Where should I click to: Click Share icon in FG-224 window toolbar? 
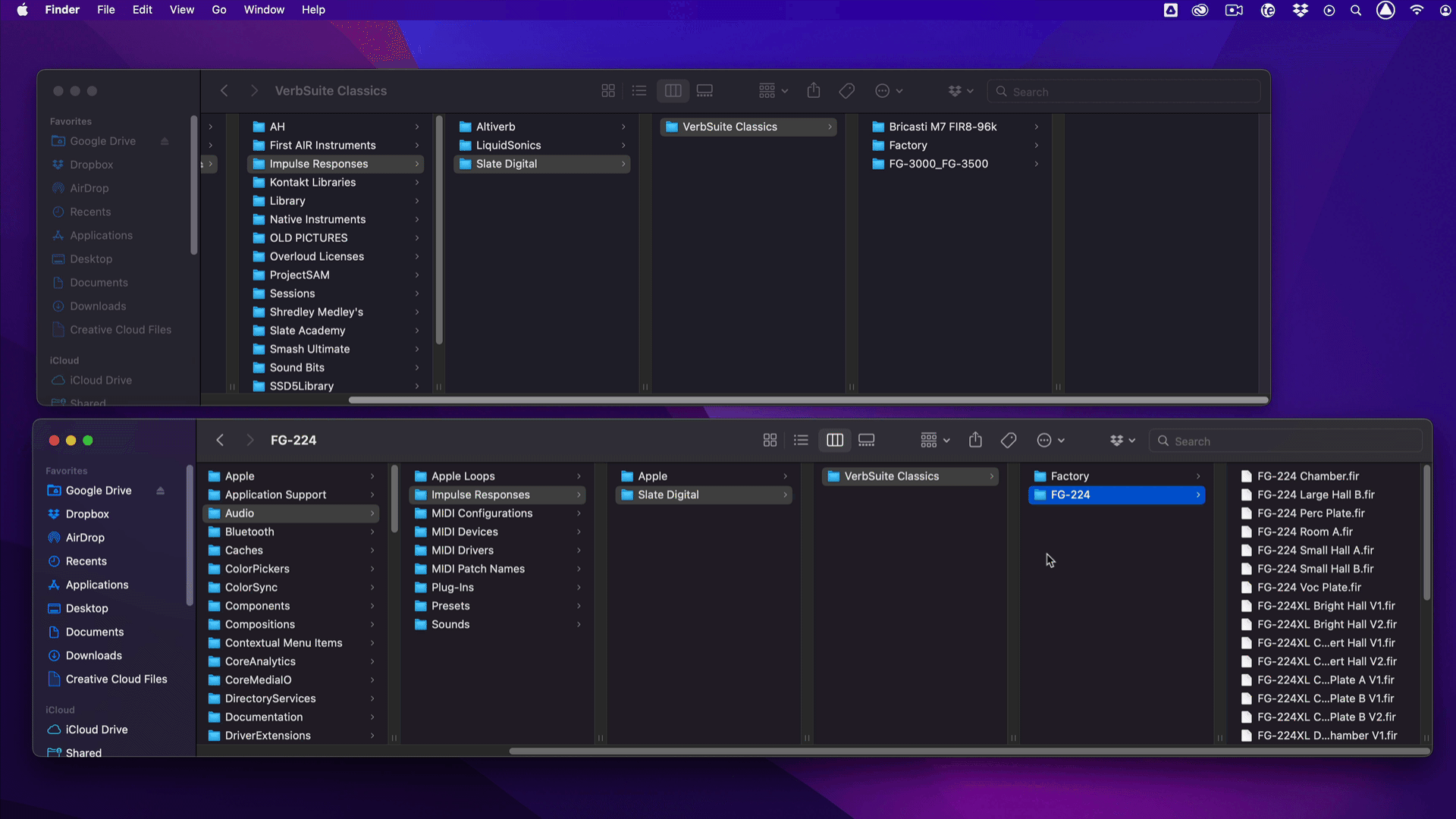point(975,441)
